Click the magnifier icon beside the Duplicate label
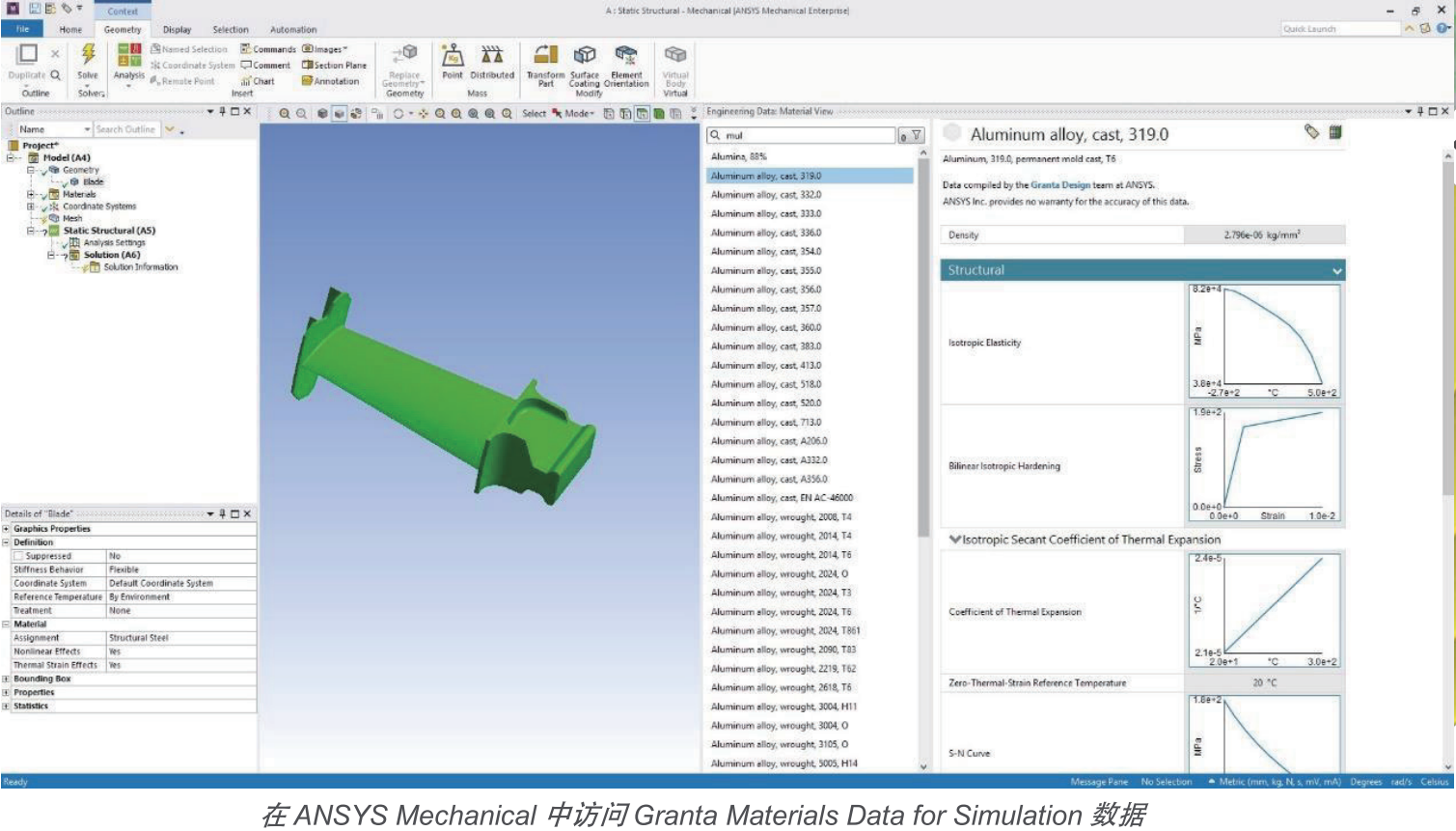 pyautogui.click(x=55, y=75)
